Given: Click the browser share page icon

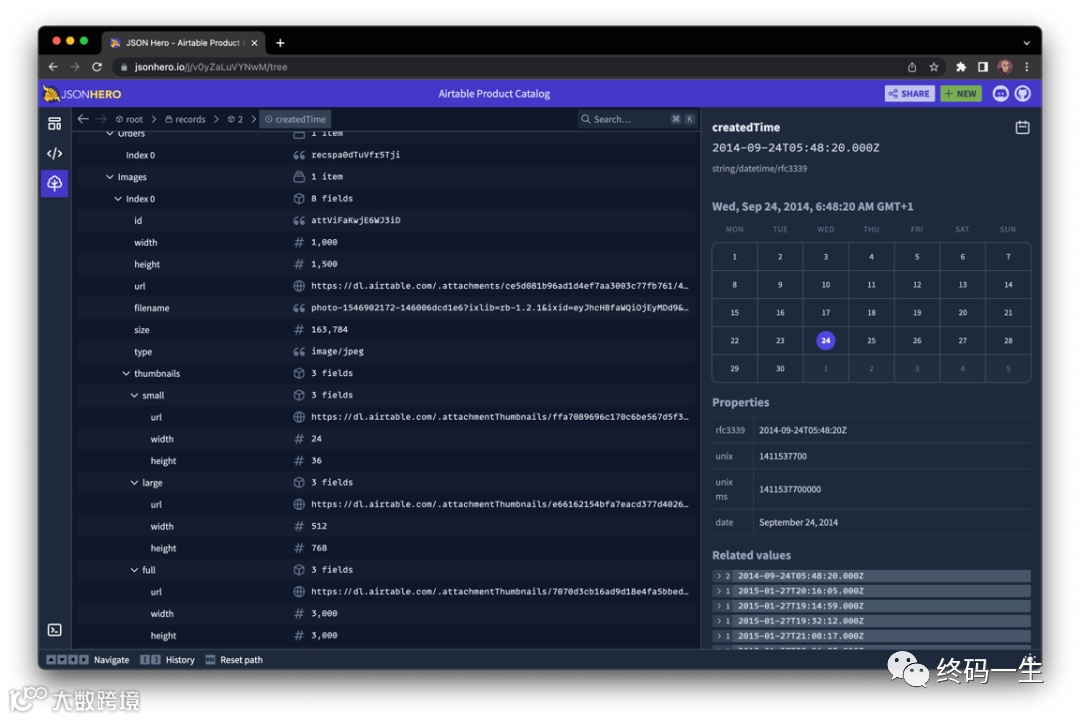Looking at the screenshot, I should pyautogui.click(x=912, y=67).
